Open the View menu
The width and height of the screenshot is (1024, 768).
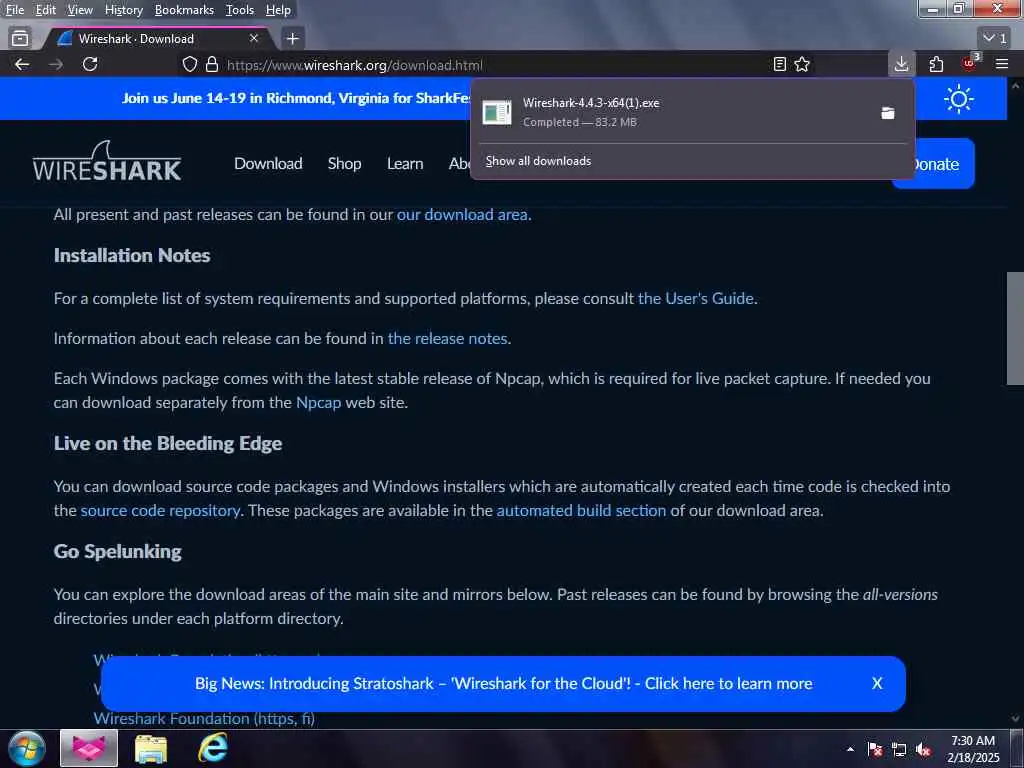(x=80, y=10)
